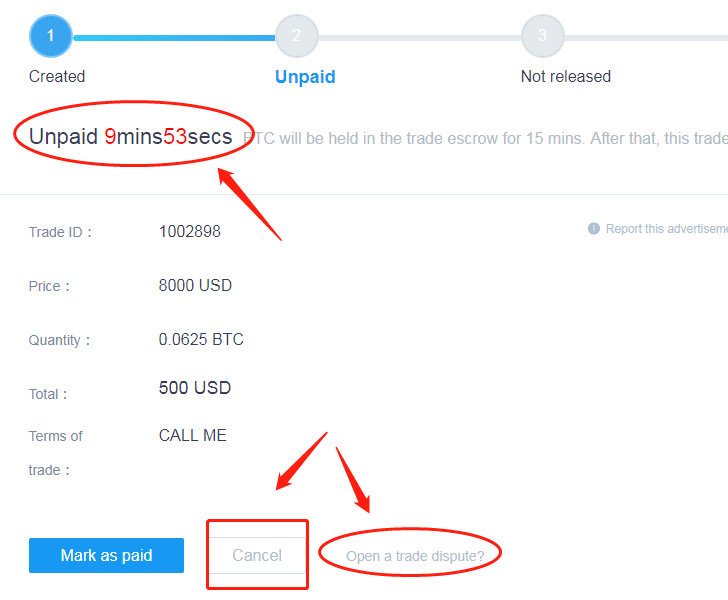728x600 pixels.
Task: Click the 8000 USD price value
Action: [x=195, y=286]
